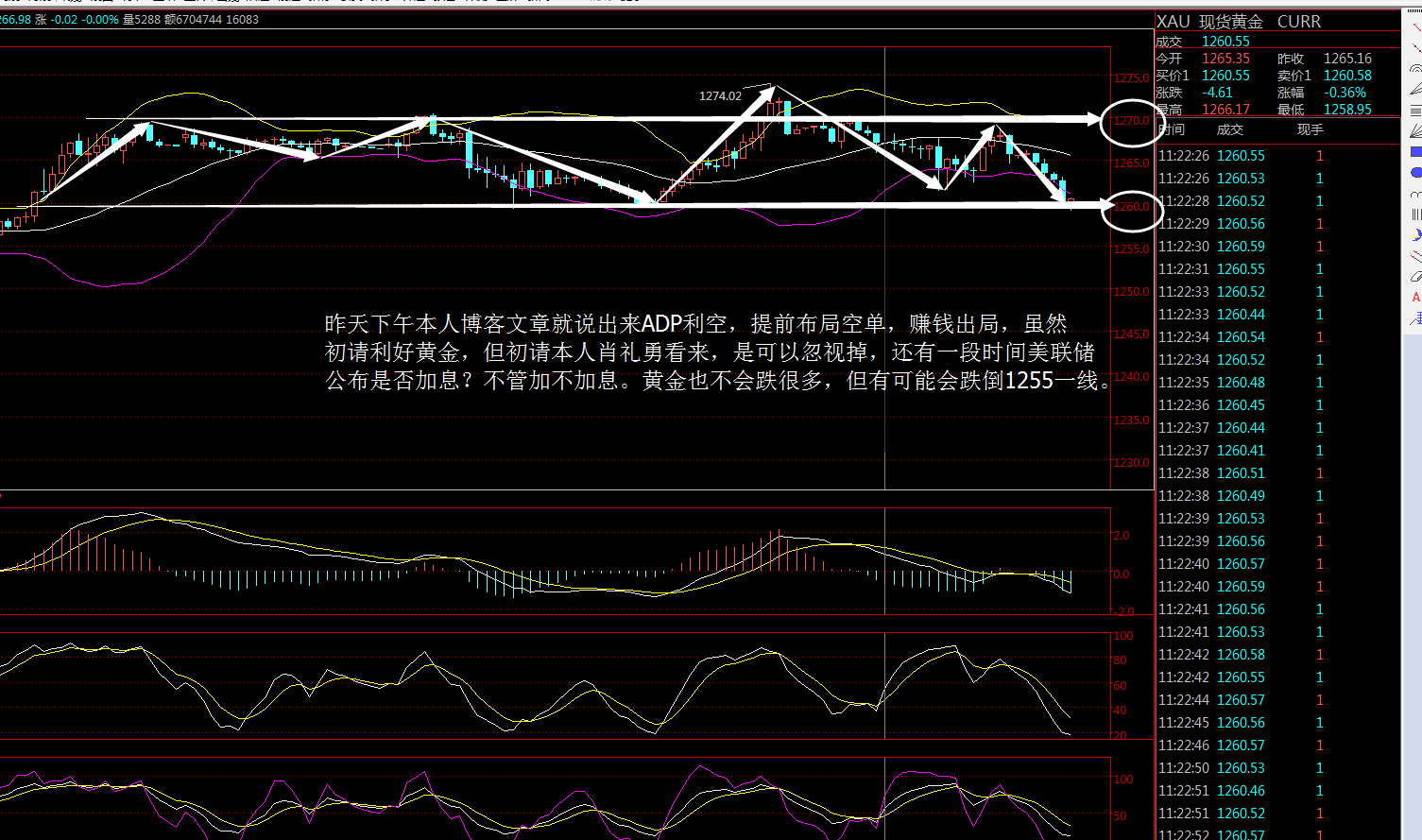Click the 现手 column header
Viewport: 1422px width, 840px height.
coord(1310,129)
